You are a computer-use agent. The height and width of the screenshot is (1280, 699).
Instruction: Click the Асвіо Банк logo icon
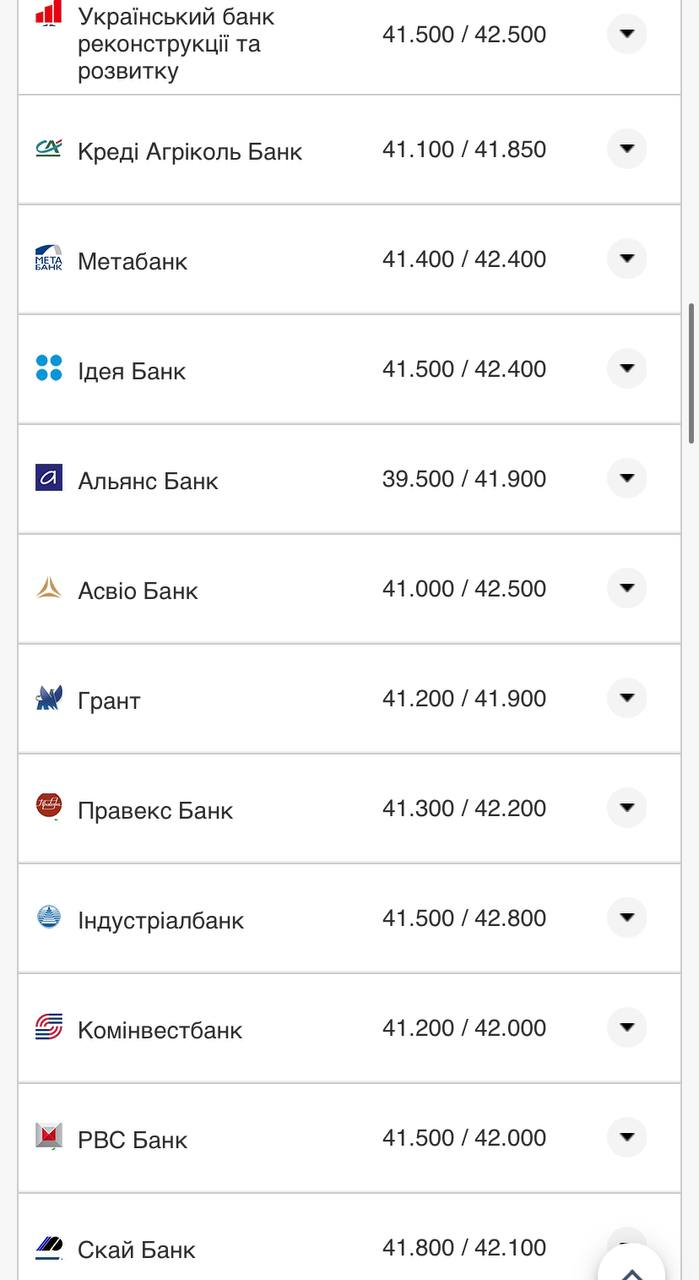[48, 588]
